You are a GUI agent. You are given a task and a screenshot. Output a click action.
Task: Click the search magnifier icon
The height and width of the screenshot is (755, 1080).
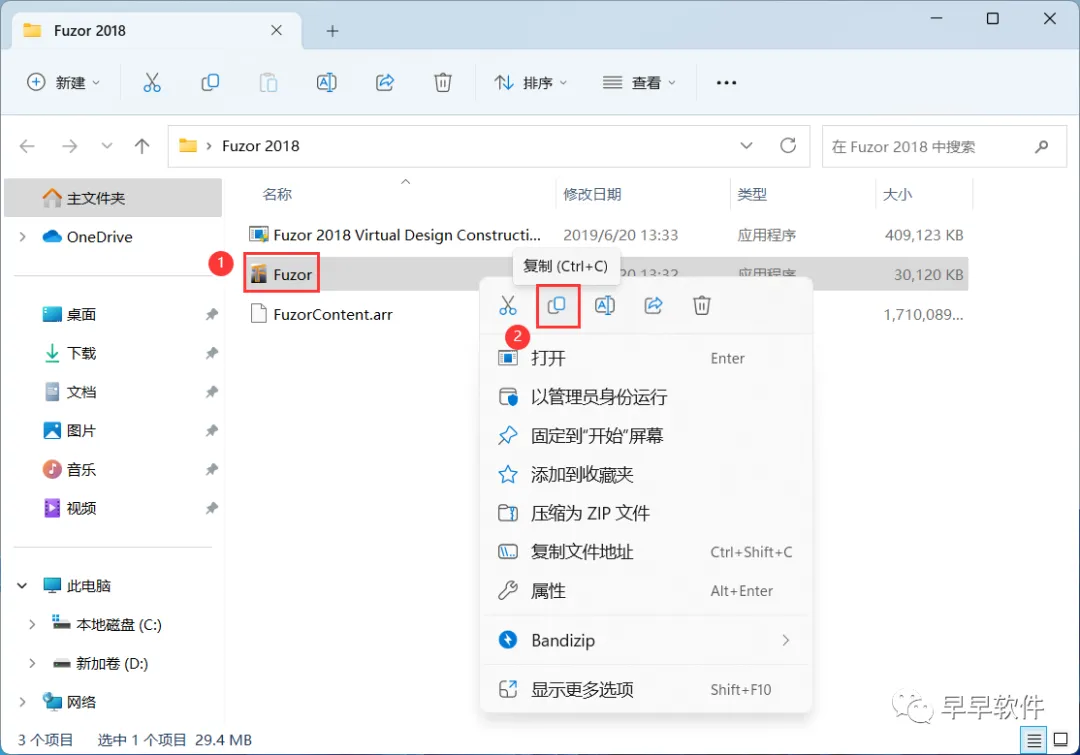coord(1041,146)
